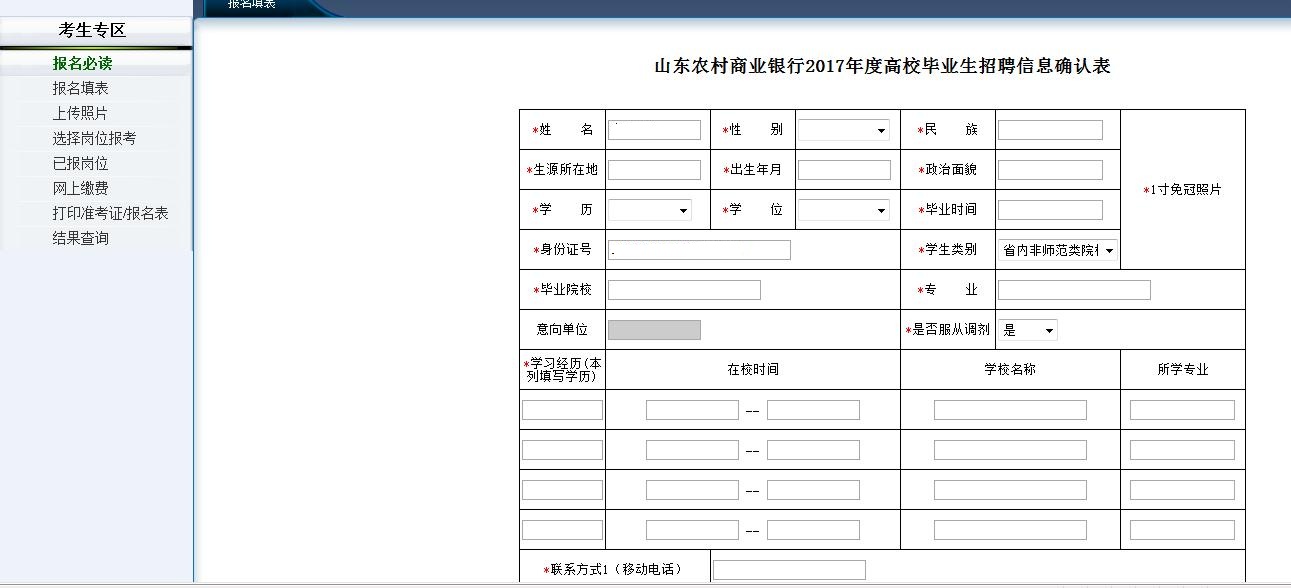Image resolution: width=1291 pixels, height=588 pixels.
Task: Click first-row 在校时间 start date field
Action: (692, 410)
